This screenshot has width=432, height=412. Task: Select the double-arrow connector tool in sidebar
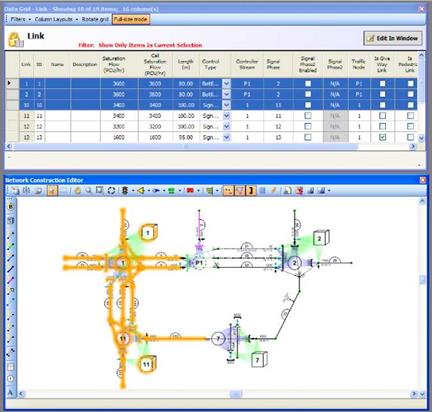pos(11,352)
